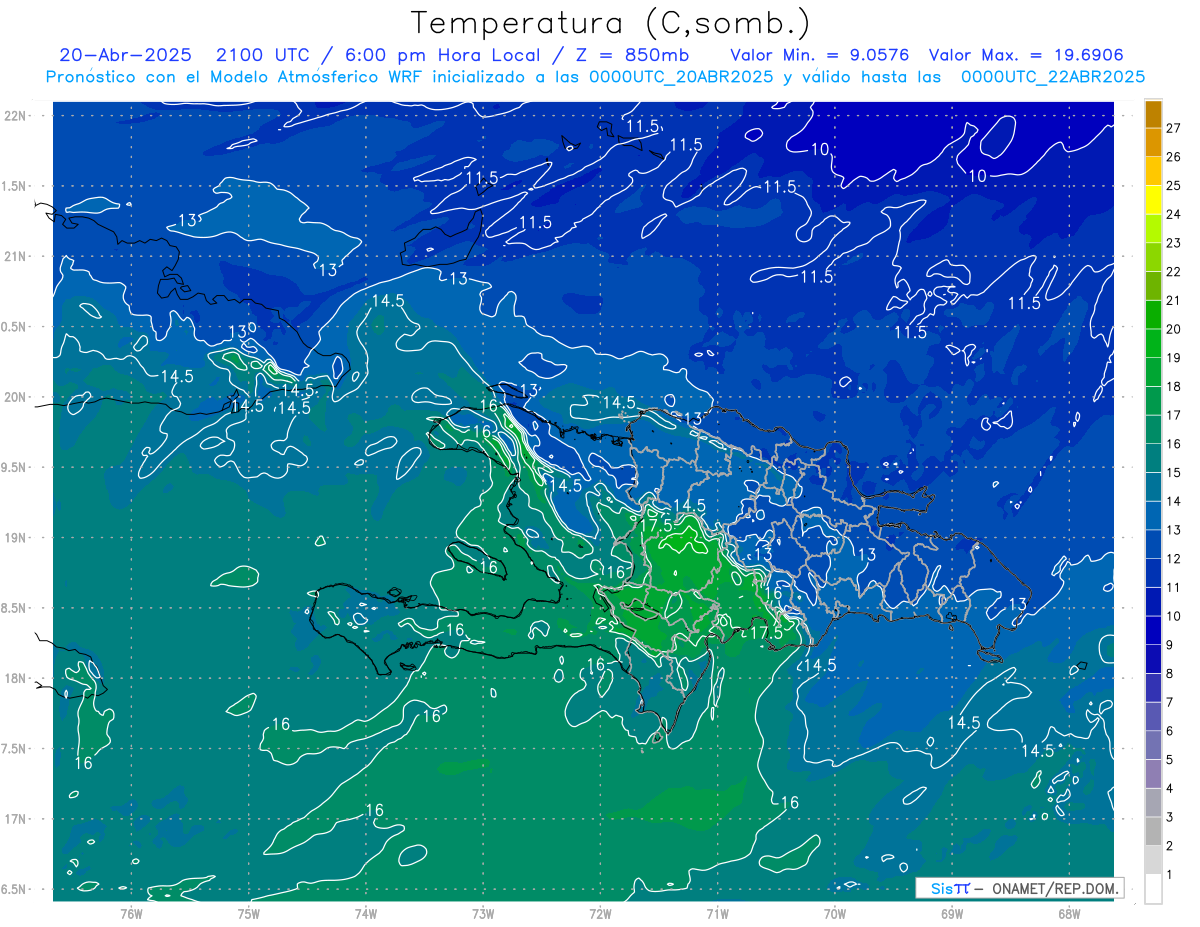The height and width of the screenshot is (927, 1200).
Task: Click colorbar scale label '12'
Action: coord(1174,558)
